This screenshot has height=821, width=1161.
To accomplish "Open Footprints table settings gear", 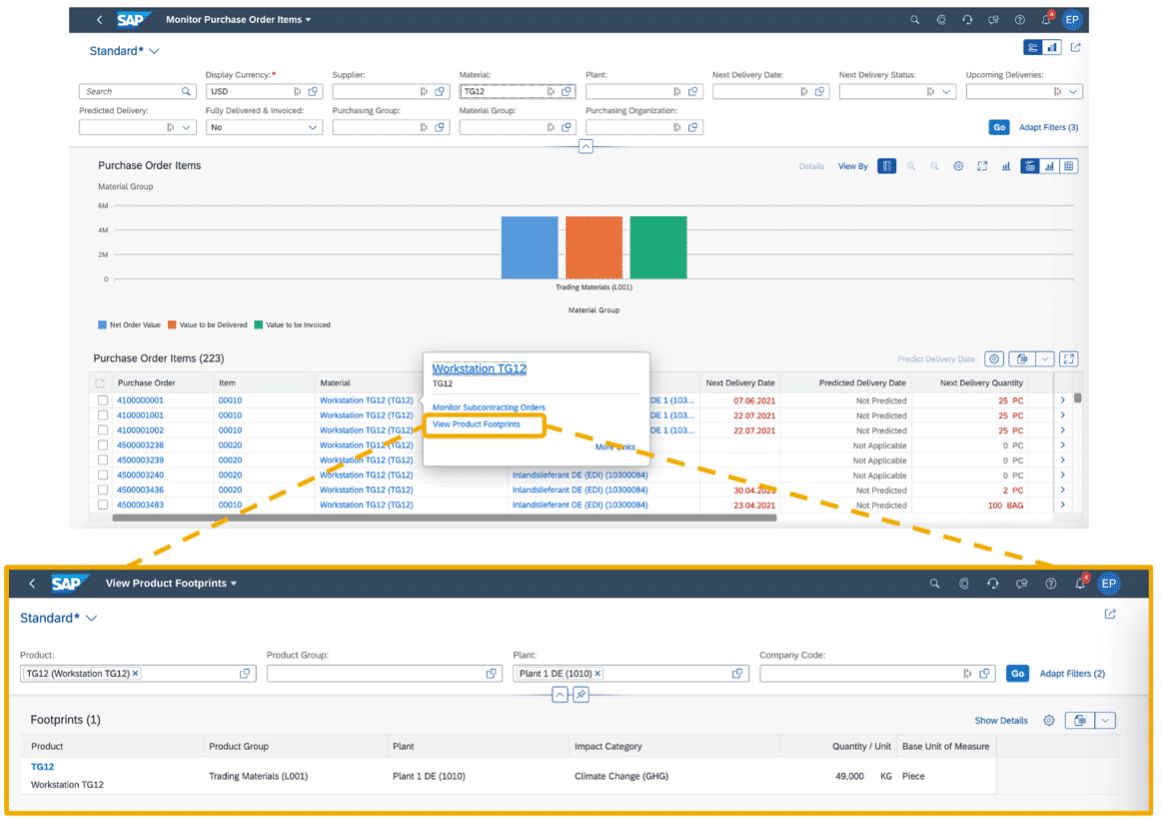I will pos(1048,720).
